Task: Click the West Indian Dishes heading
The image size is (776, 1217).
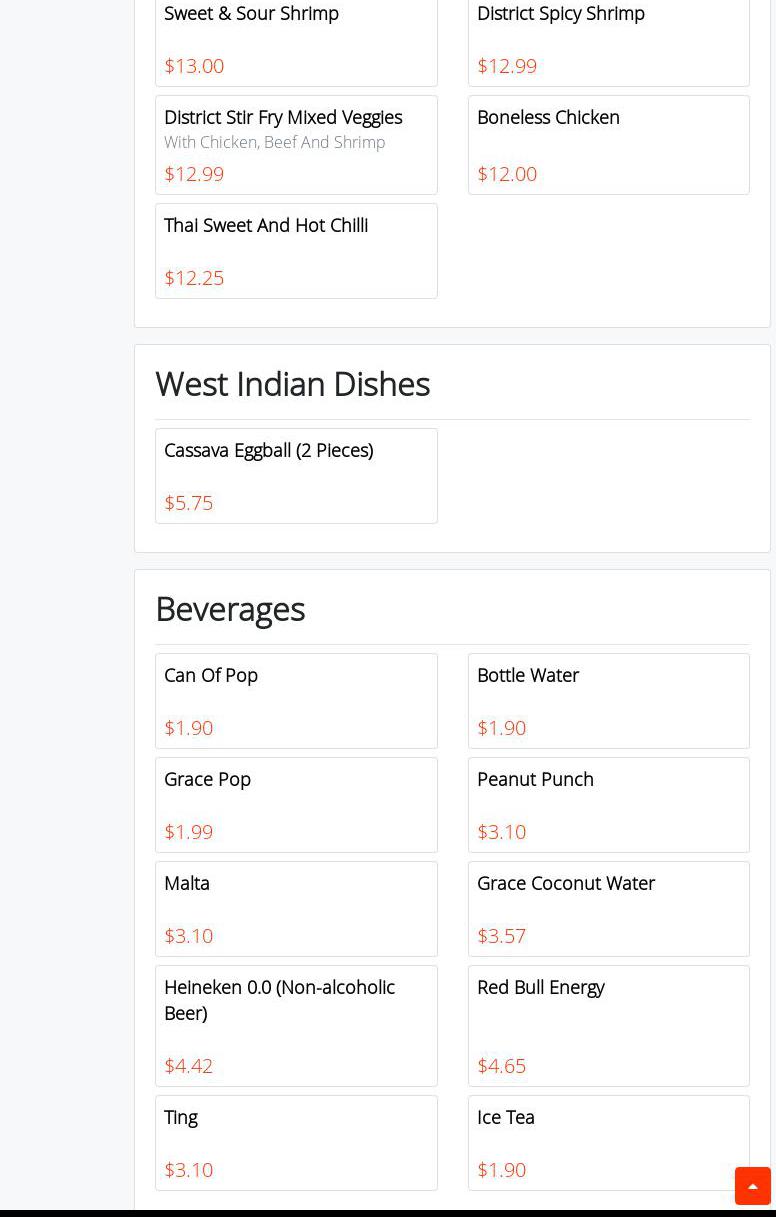Action: 292,384
